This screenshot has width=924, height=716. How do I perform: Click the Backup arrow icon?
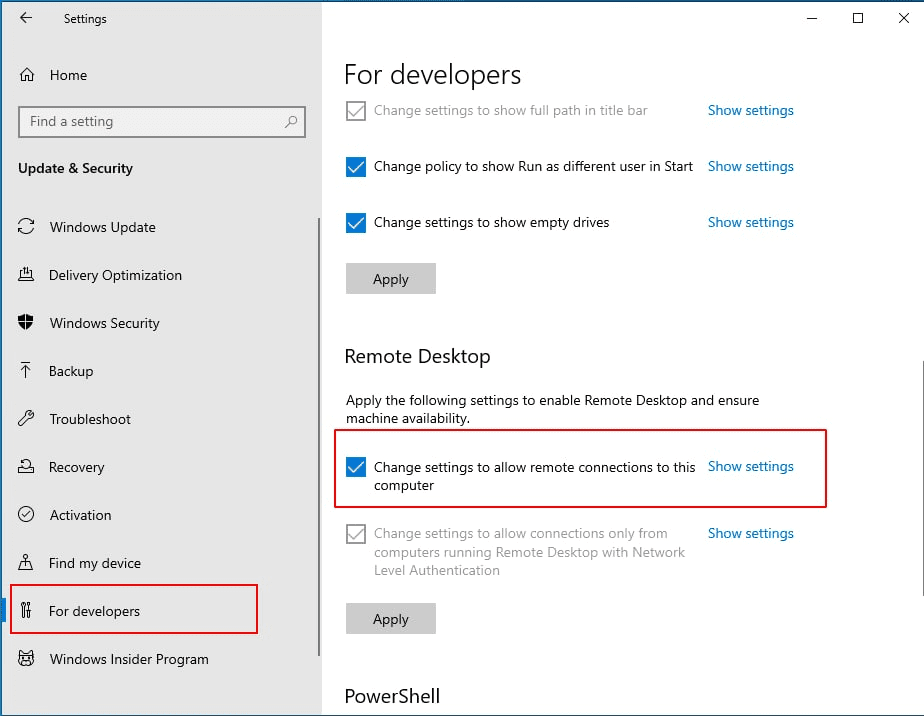point(26,370)
